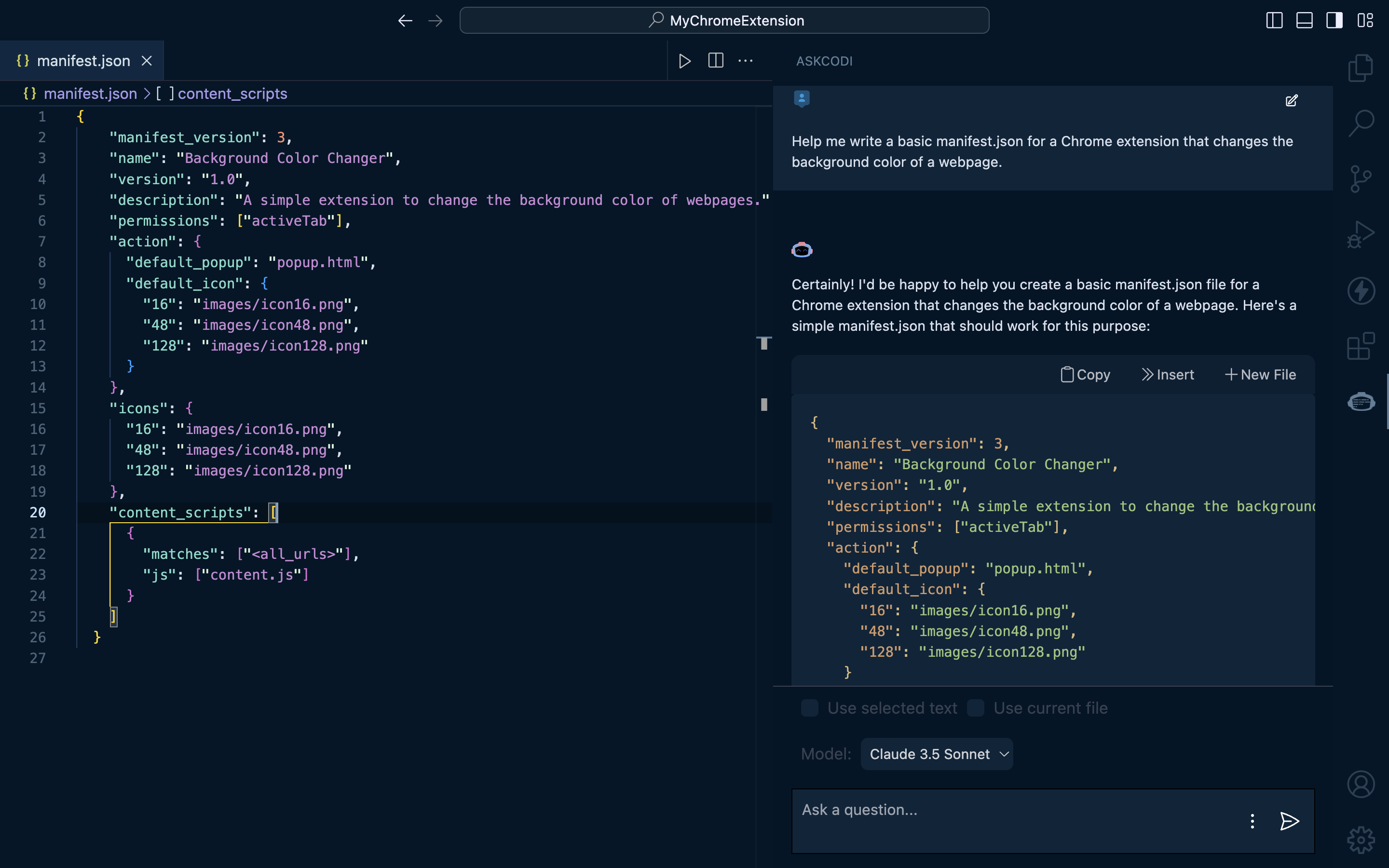Copy the generated code block
Screen dimensions: 1389x868
[1085, 375]
